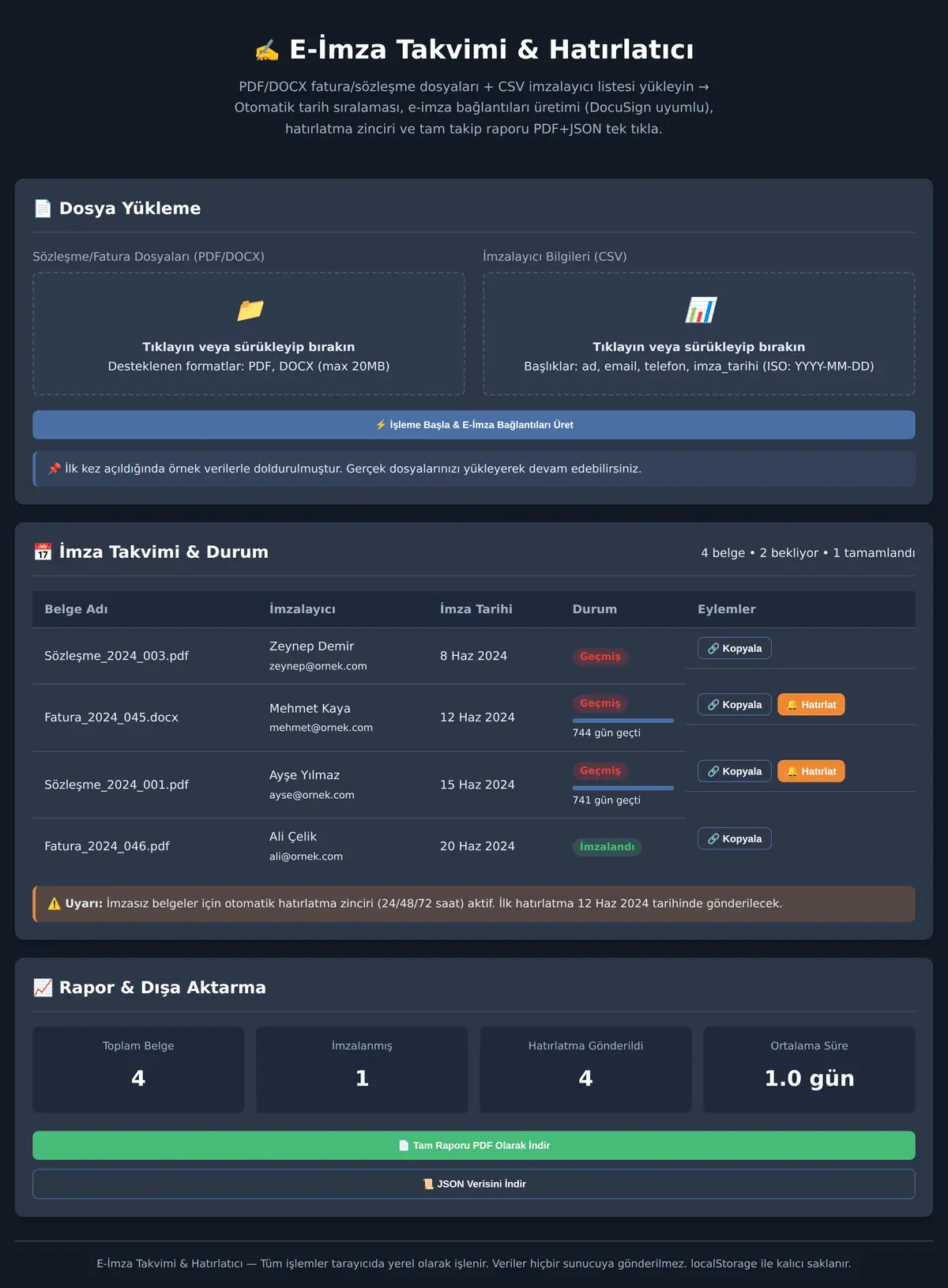The image size is (948, 1288).
Task: Send reminder to Mehmet Kaya
Action: point(811,704)
